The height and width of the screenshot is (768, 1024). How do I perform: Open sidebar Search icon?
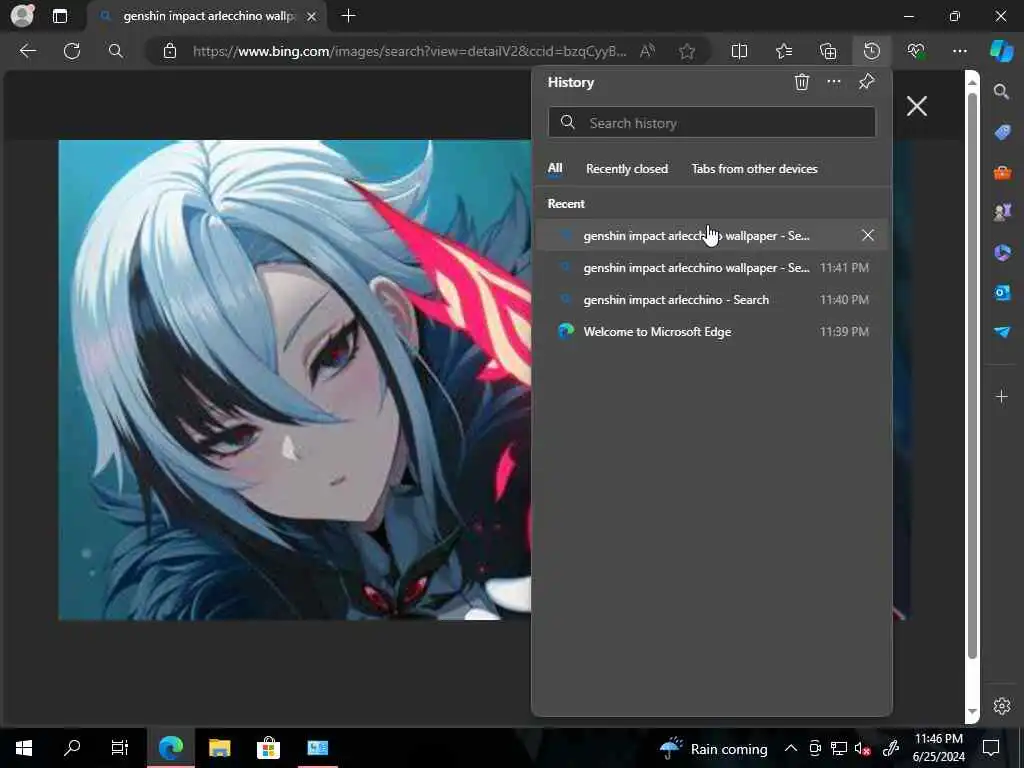1002,92
